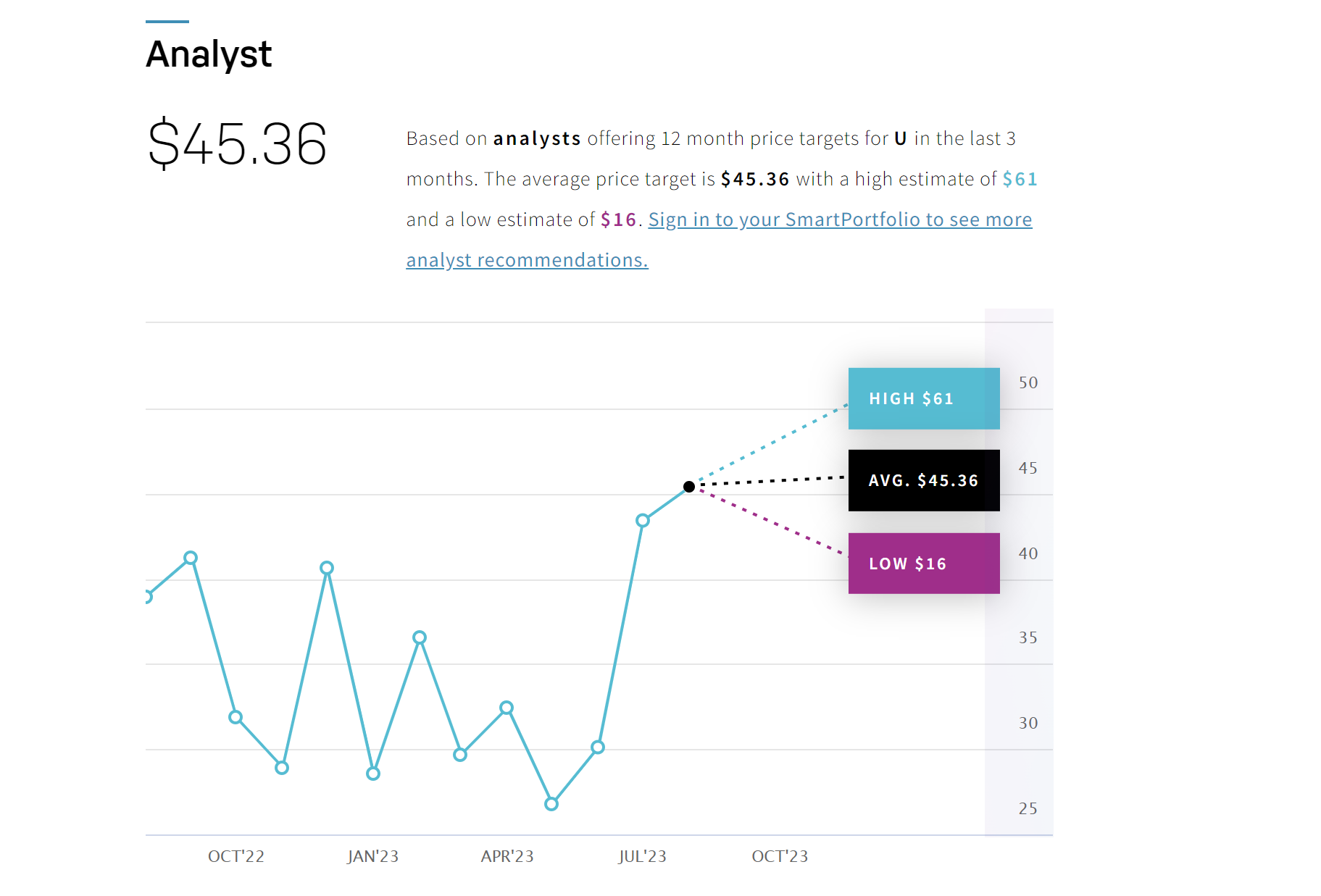Click the analyst recommendations link text
The width and height of the screenshot is (1321, 896).
point(527,260)
